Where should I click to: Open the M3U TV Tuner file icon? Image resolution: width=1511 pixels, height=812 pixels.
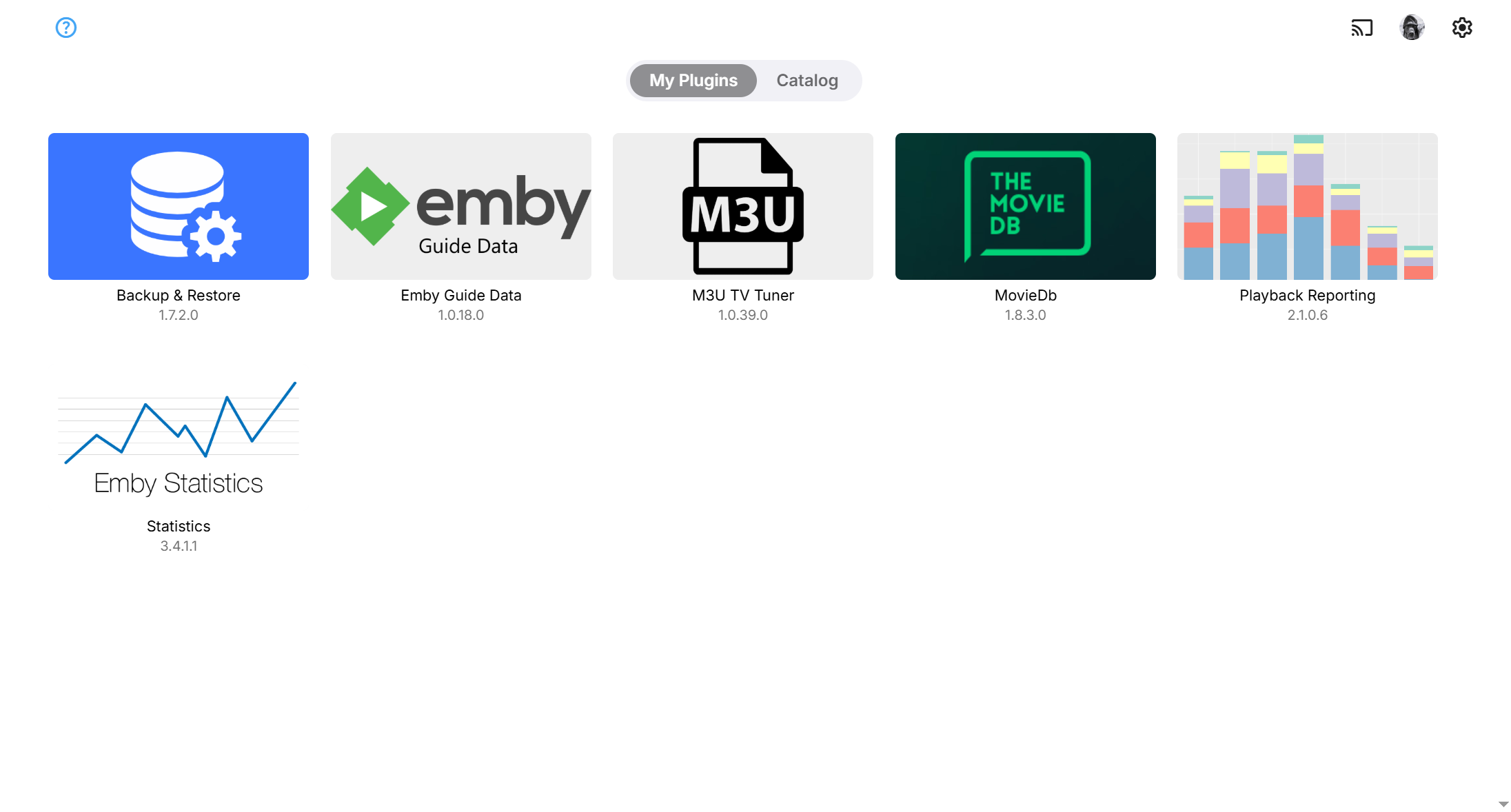tap(743, 206)
